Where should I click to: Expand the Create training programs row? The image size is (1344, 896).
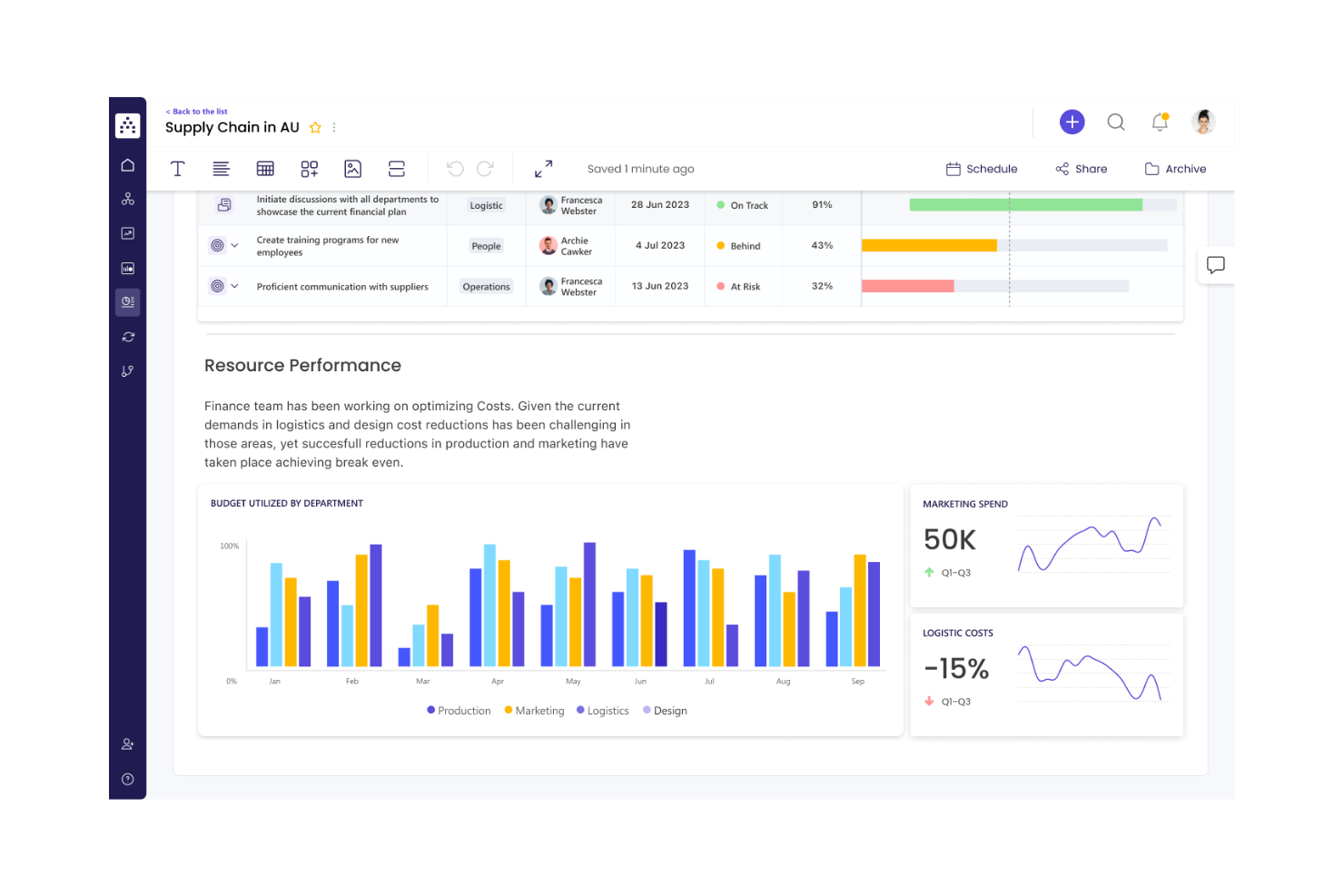coord(235,245)
